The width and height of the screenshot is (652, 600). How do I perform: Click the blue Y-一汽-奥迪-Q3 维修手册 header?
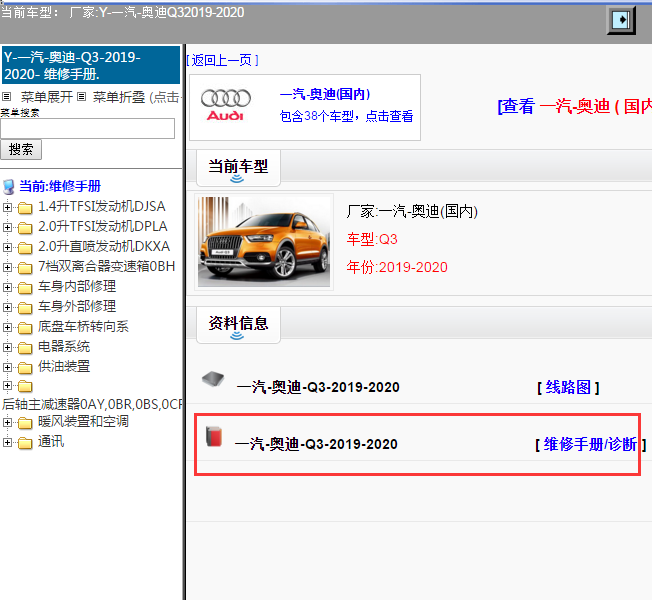coord(91,65)
